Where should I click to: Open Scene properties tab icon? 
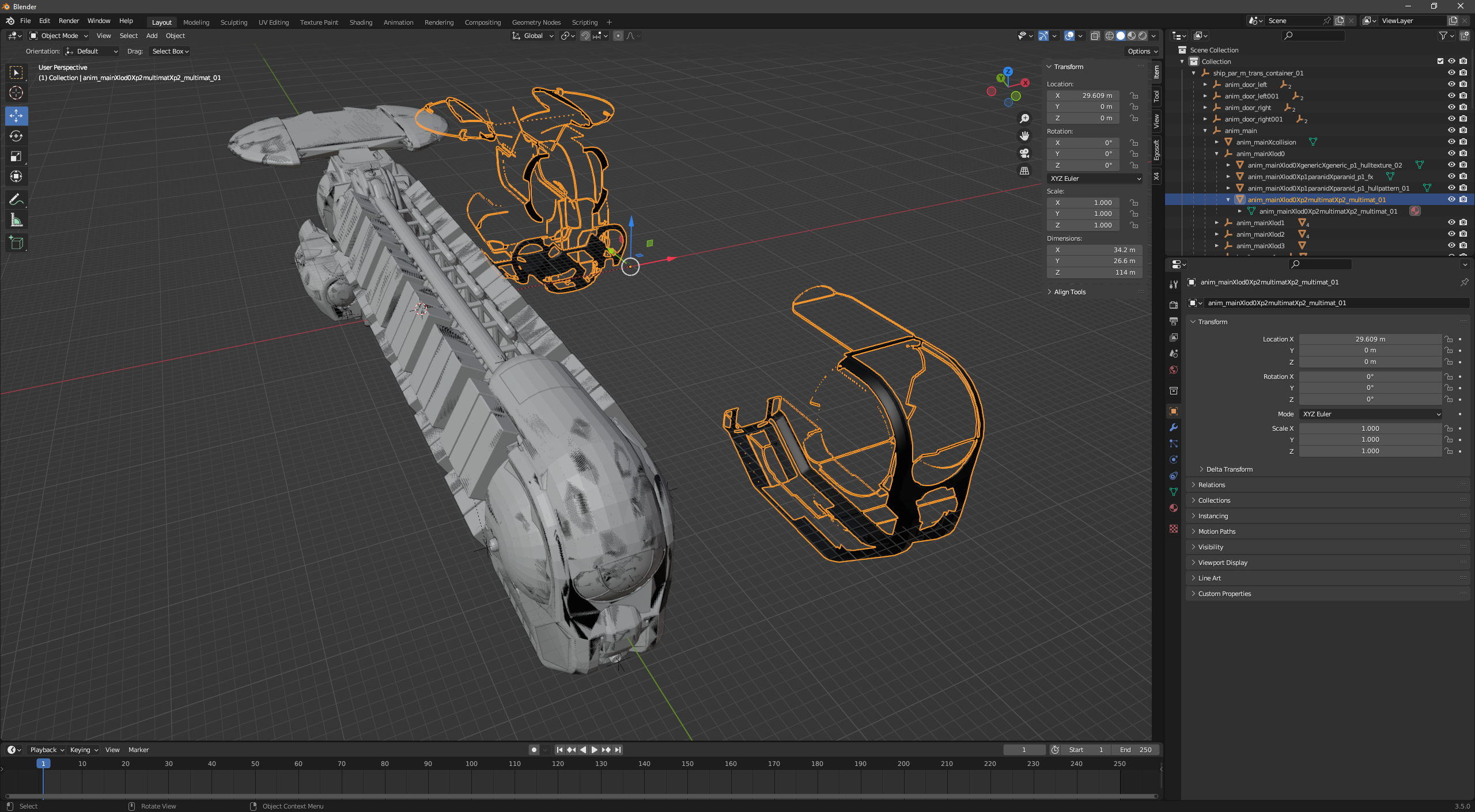[x=1173, y=353]
